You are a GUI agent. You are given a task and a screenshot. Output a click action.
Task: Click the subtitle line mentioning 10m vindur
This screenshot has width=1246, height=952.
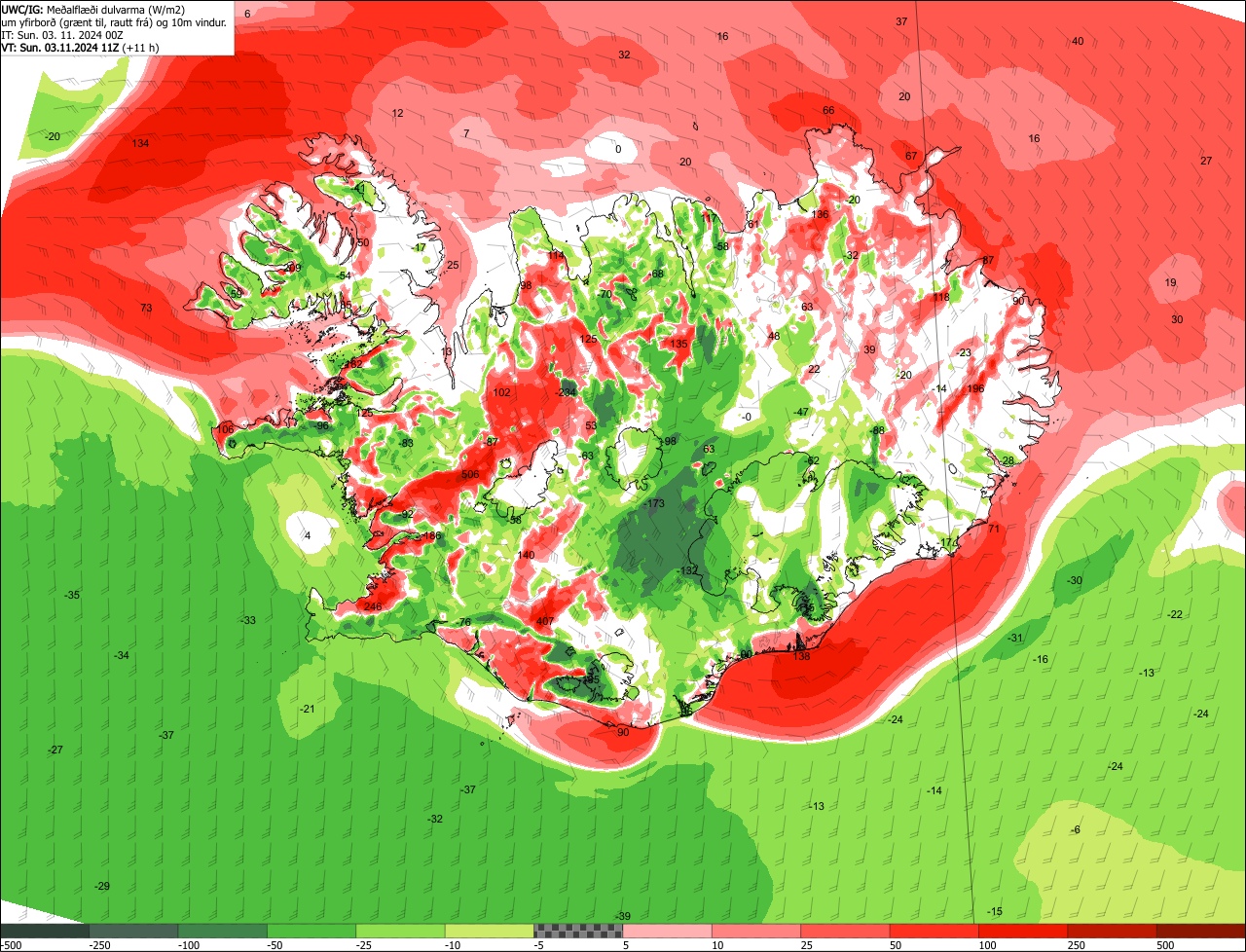(x=114, y=21)
